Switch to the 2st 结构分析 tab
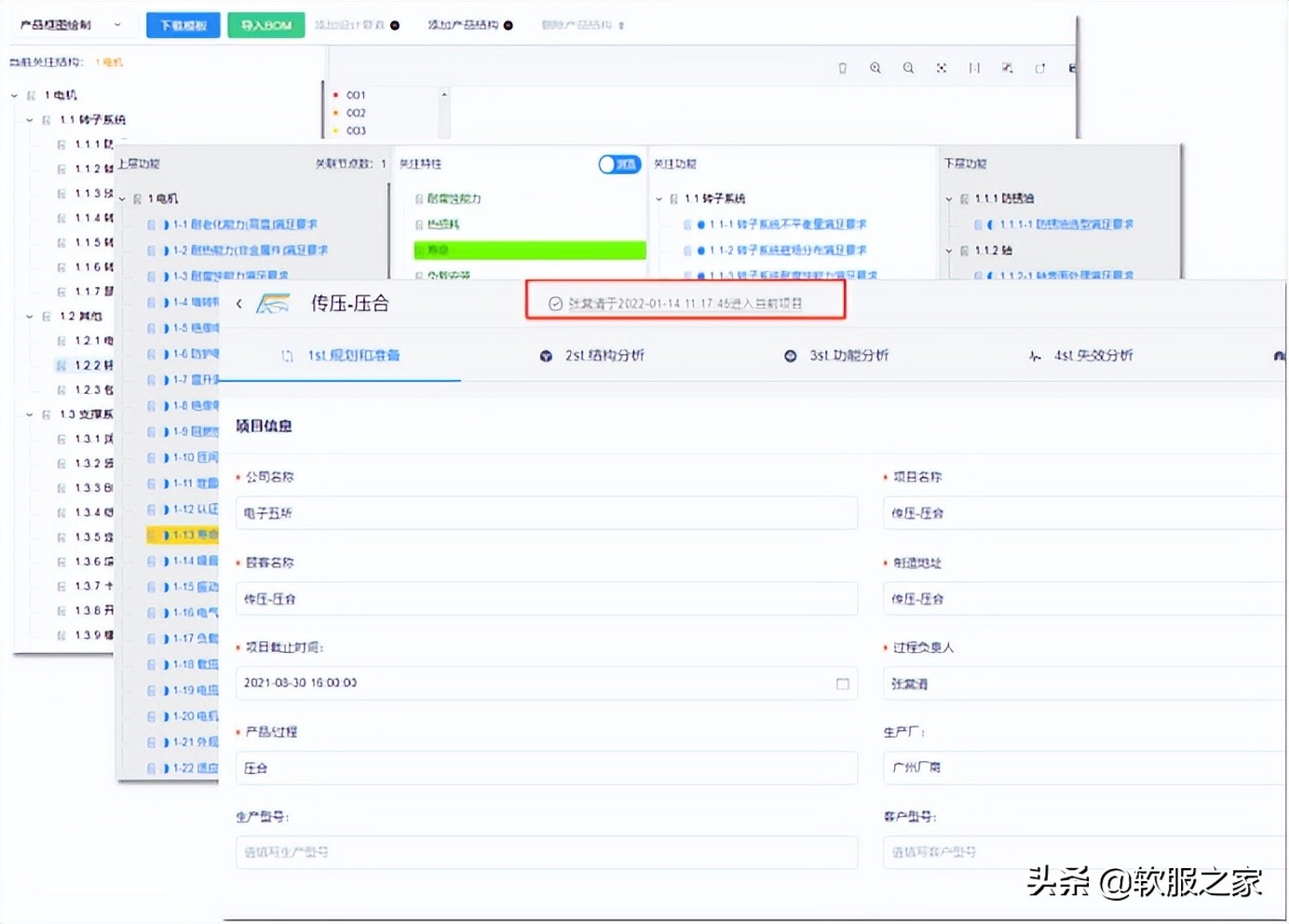Image resolution: width=1289 pixels, height=924 pixels. (x=604, y=355)
